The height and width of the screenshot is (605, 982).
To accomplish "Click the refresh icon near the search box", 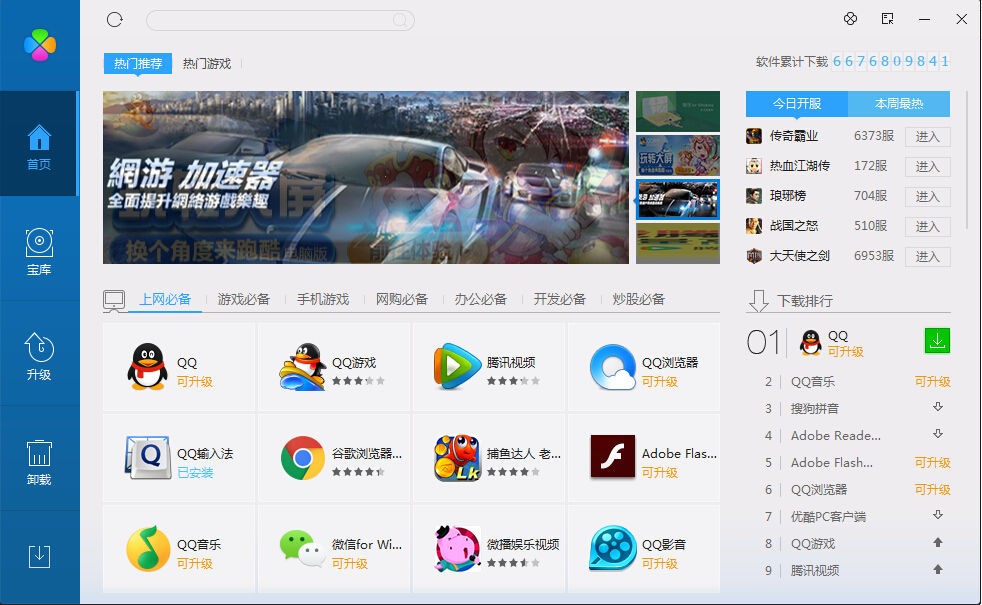I will tap(115, 19).
